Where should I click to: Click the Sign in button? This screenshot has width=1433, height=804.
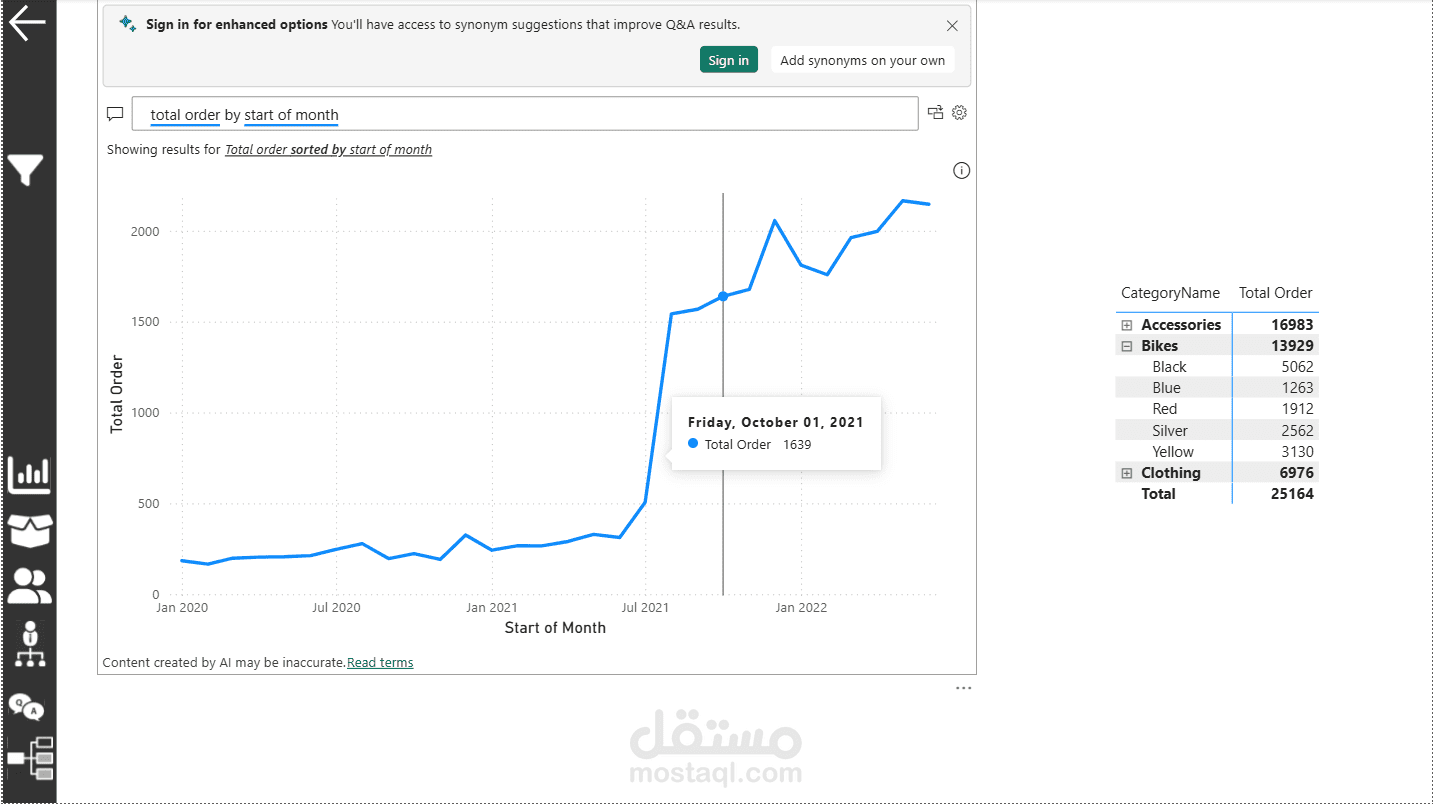pyautogui.click(x=729, y=60)
